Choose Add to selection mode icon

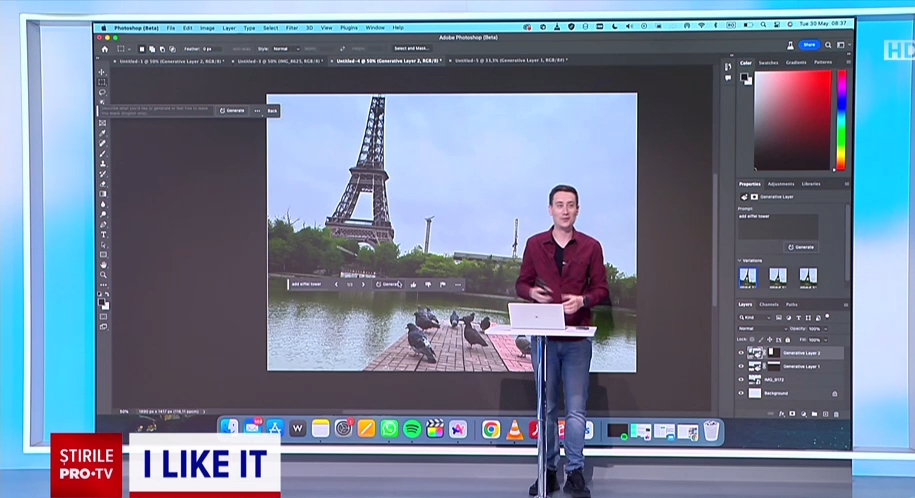point(152,49)
